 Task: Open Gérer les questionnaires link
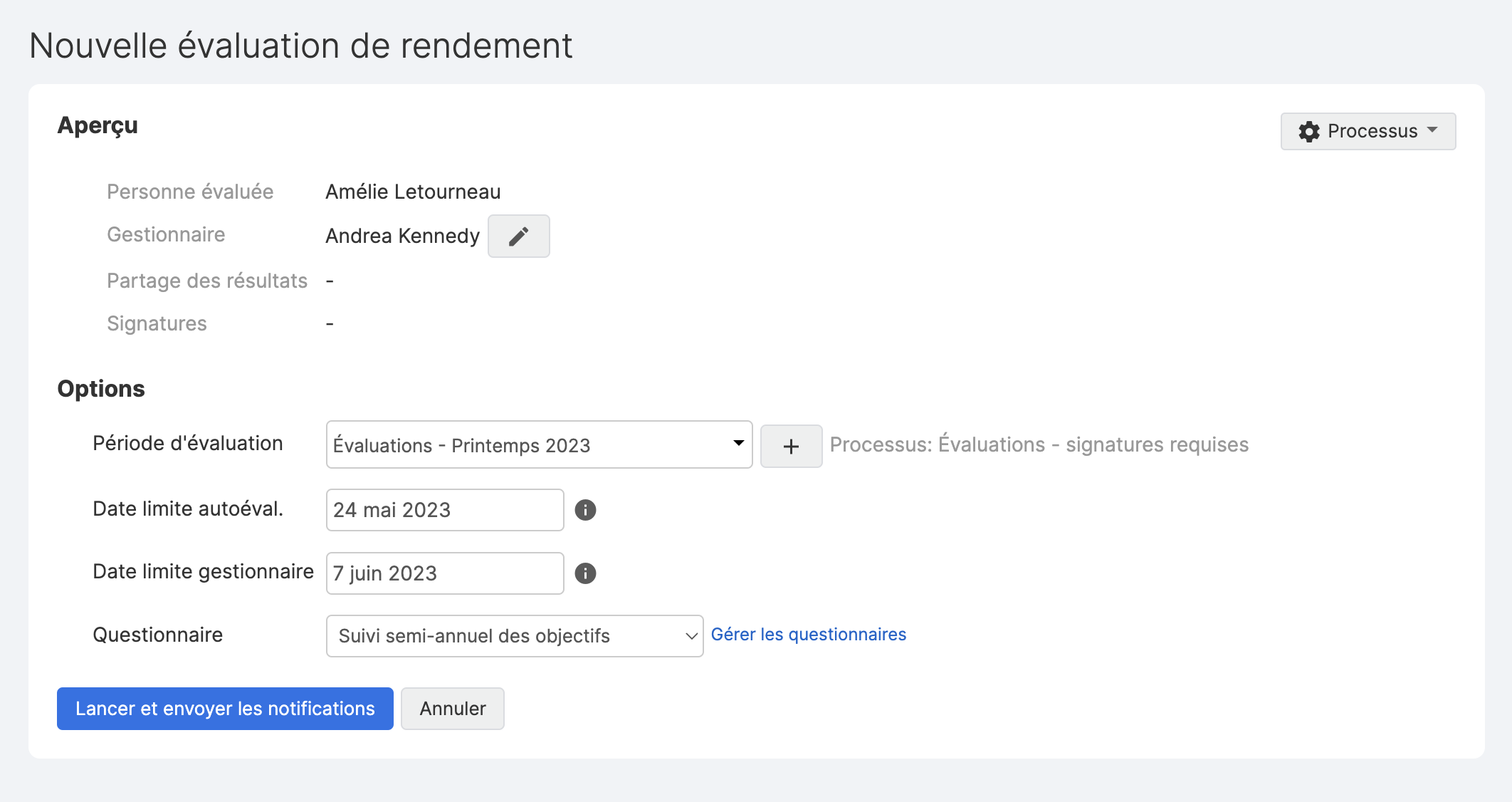tap(808, 635)
